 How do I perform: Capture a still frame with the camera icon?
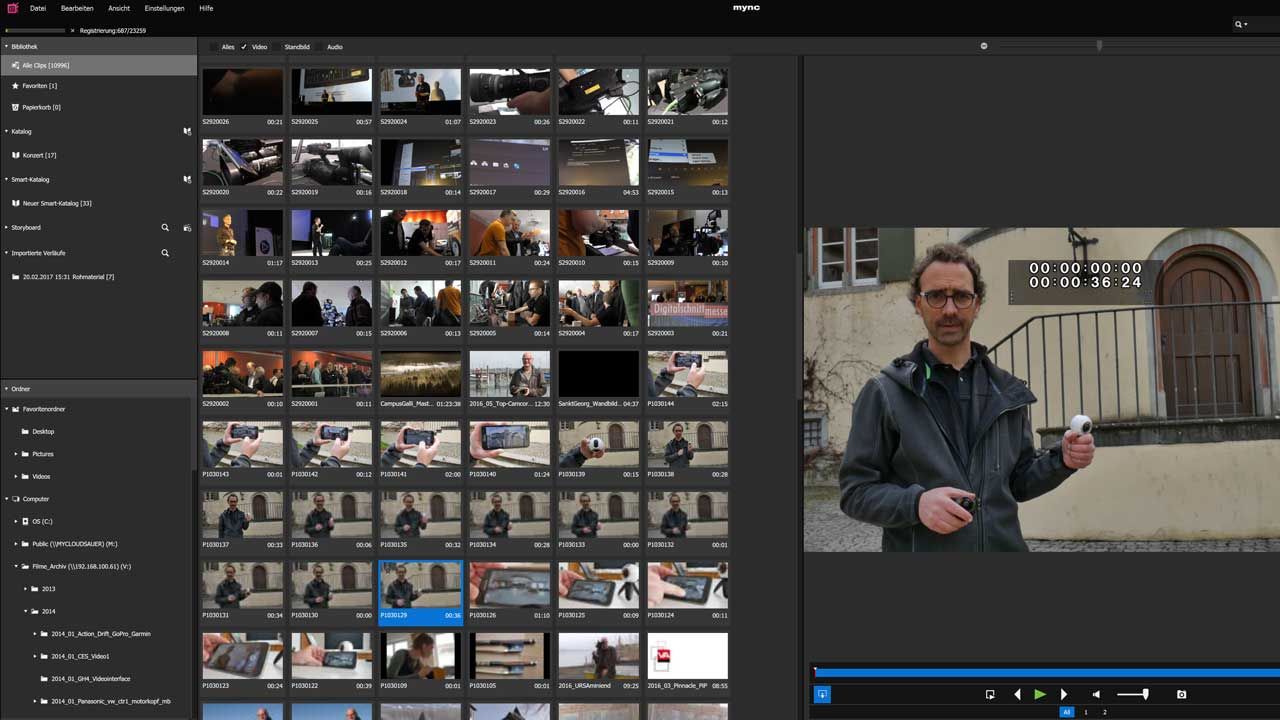point(1181,694)
